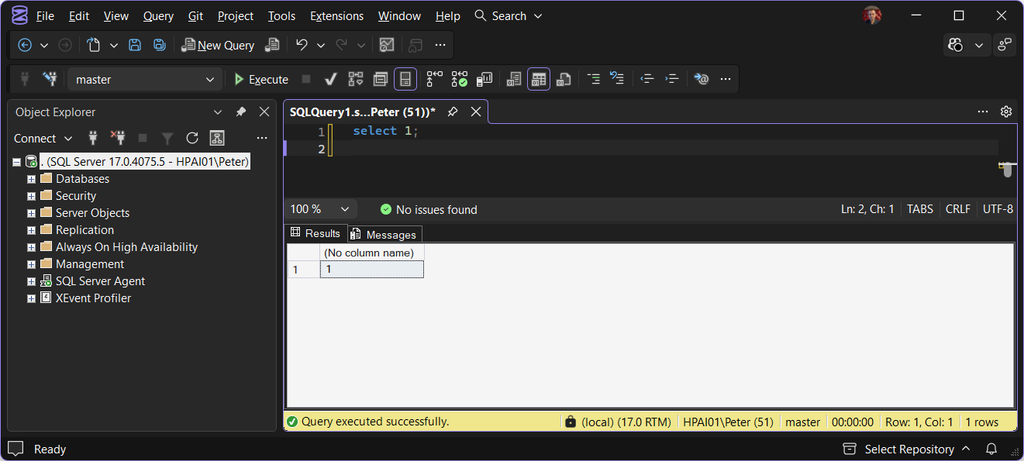Click the New Query button
The image size is (1024, 461).
coord(217,45)
